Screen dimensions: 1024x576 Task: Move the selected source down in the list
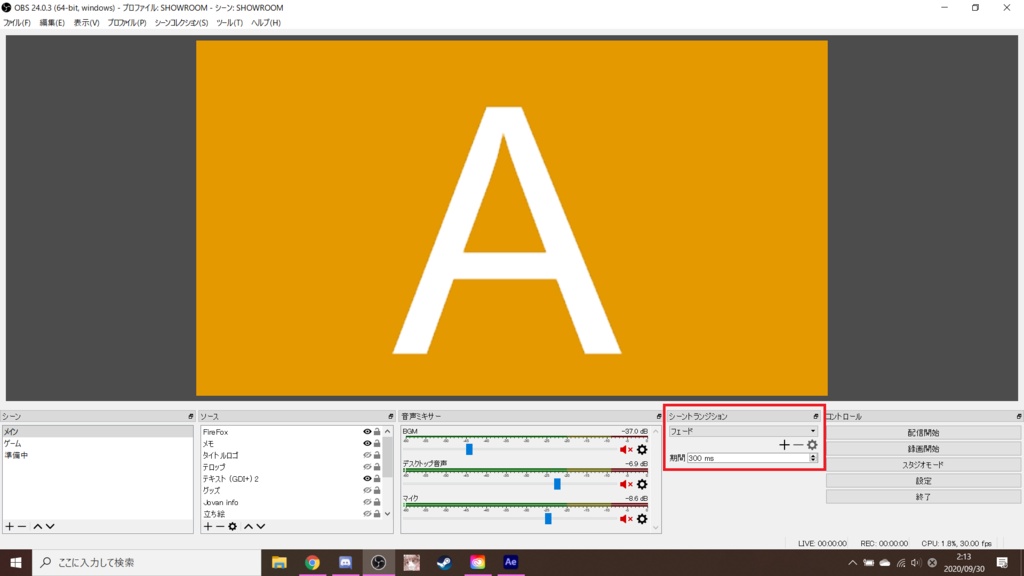[261, 526]
